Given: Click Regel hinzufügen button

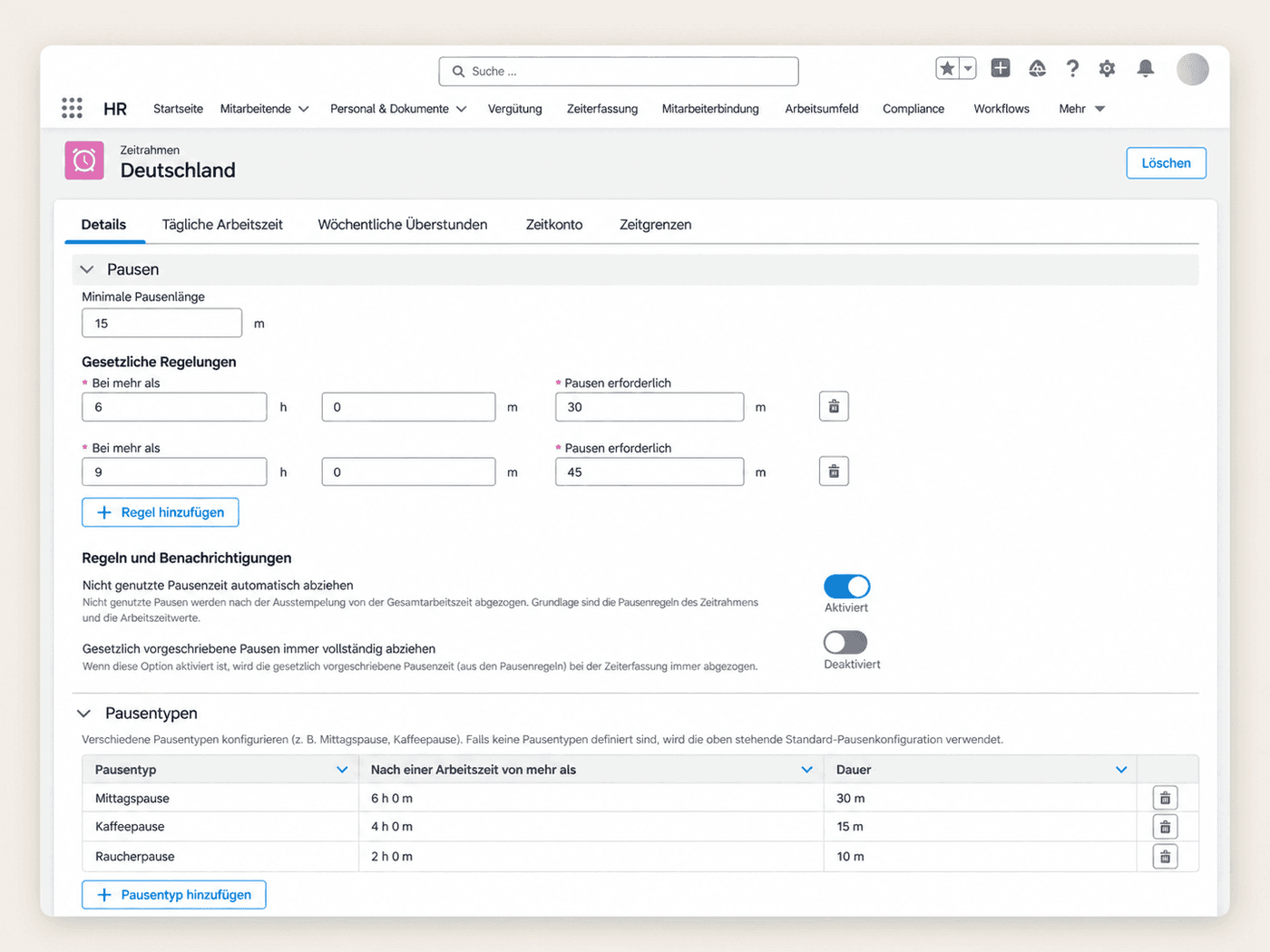Looking at the screenshot, I should click(161, 512).
